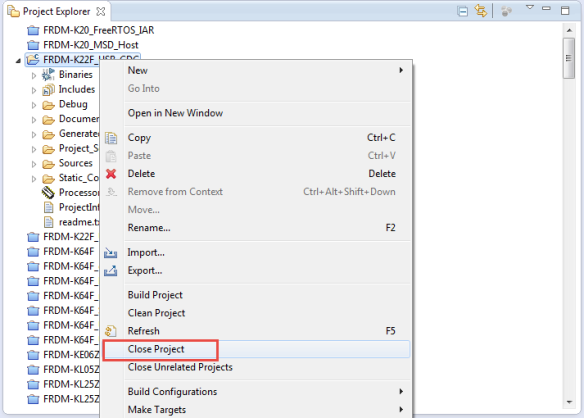Expand the Static_Code folder arrow
The height and width of the screenshot is (418, 584).
[34, 179]
